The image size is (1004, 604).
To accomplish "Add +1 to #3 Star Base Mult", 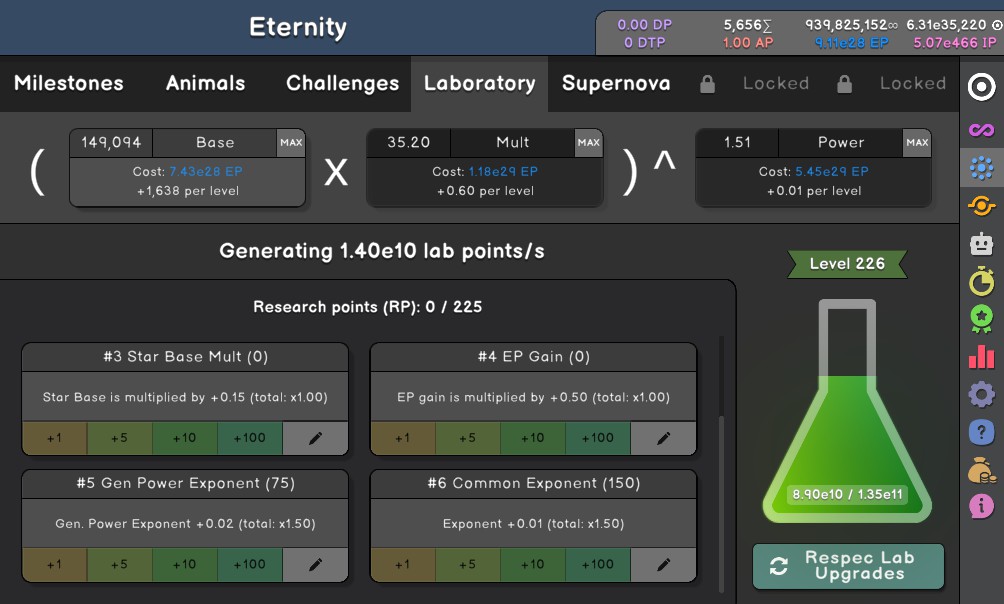I will click(x=54, y=438).
